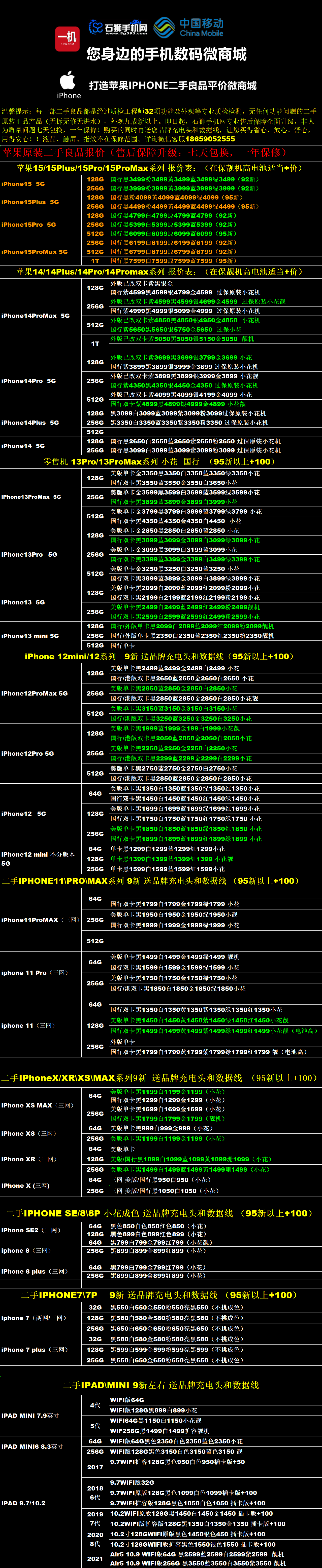
Task: Choose the iPhone XS（三网） label
Action: point(29,1133)
